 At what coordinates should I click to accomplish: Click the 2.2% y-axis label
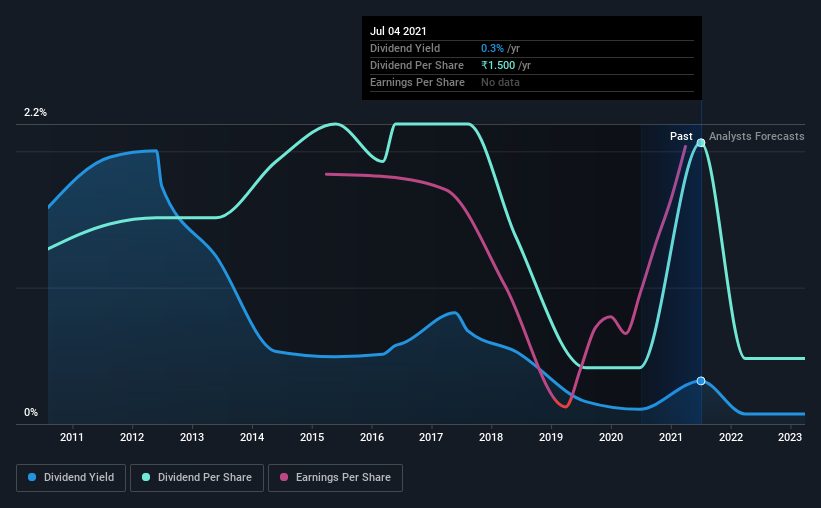(35, 113)
